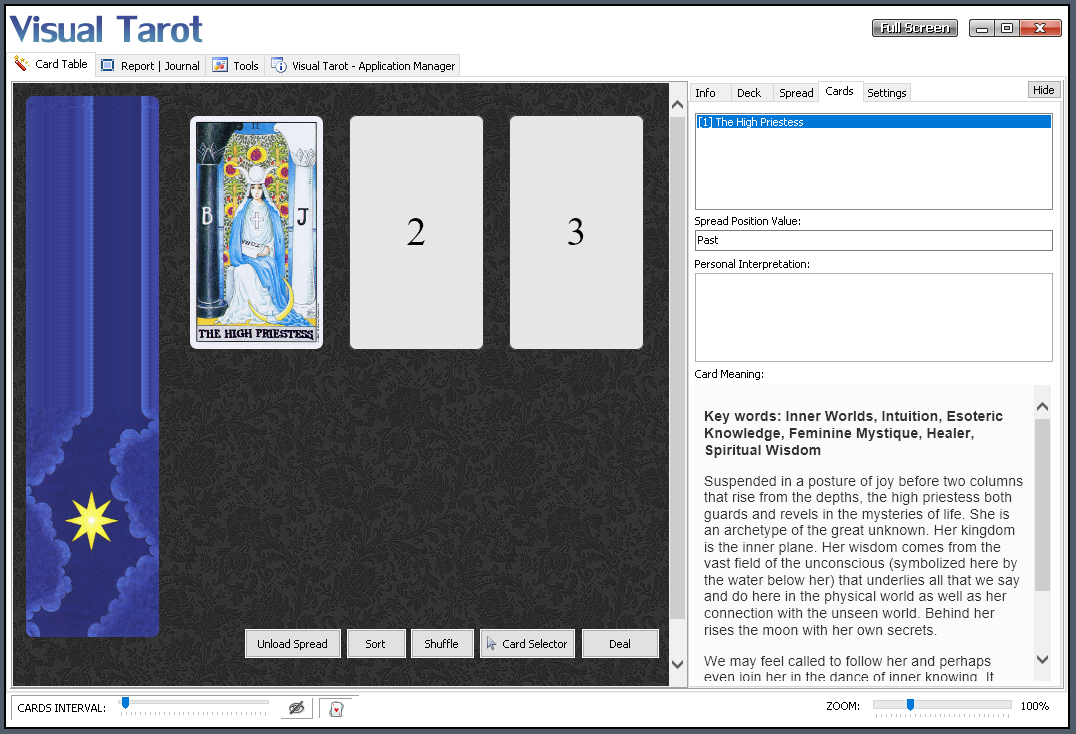Open the Card Table tab
The height and width of the screenshot is (734, 1076).
[51, 64]
